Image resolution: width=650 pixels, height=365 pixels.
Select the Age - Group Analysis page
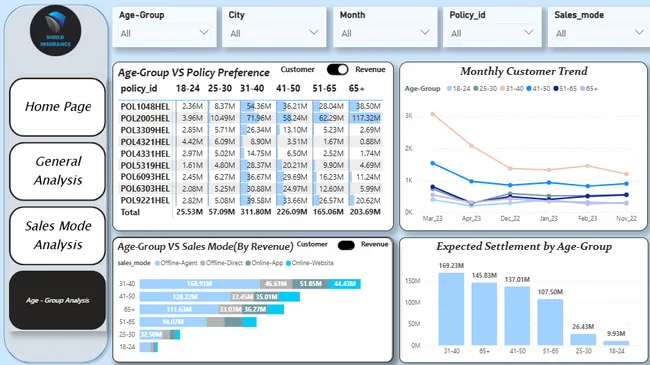pyautogui.click(x=58, y=300)
